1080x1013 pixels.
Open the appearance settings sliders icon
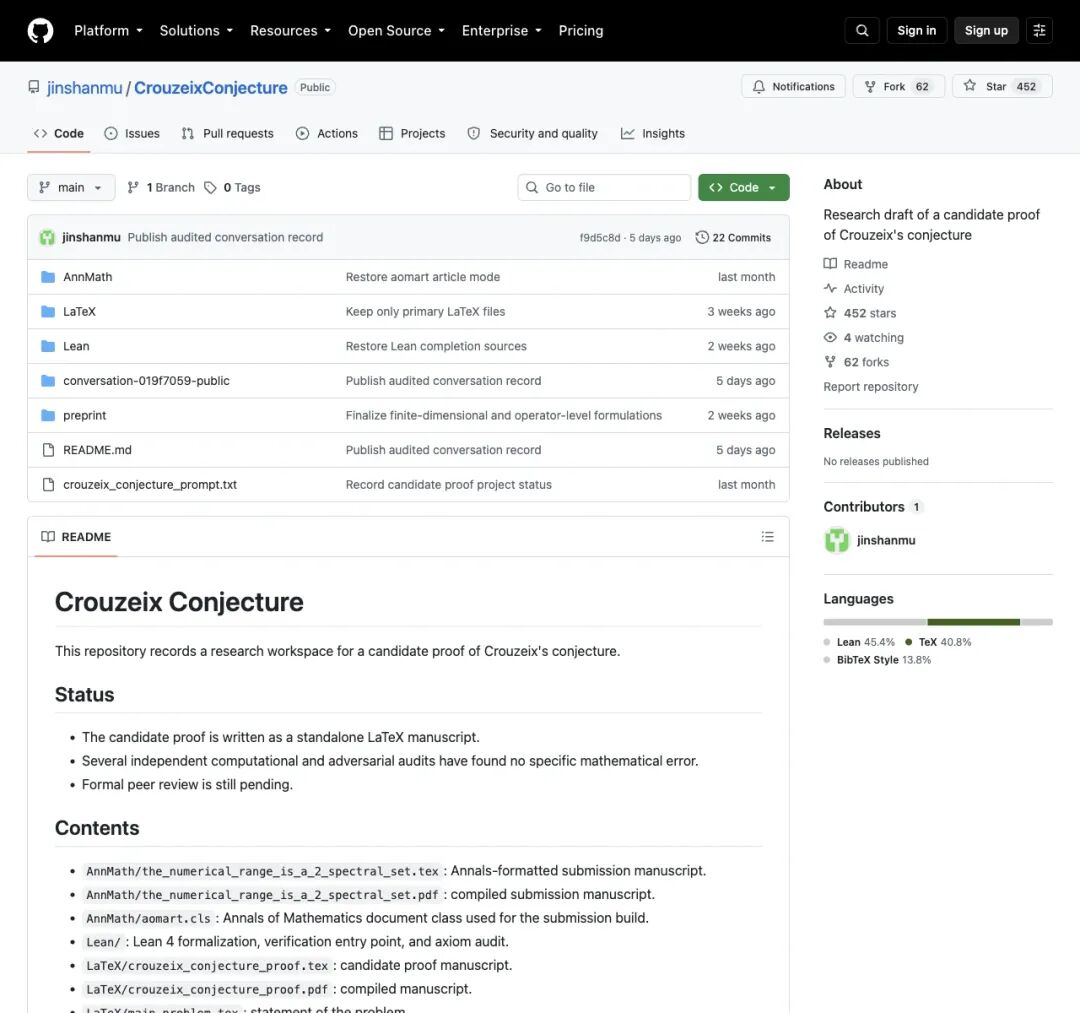point(1039,30)
